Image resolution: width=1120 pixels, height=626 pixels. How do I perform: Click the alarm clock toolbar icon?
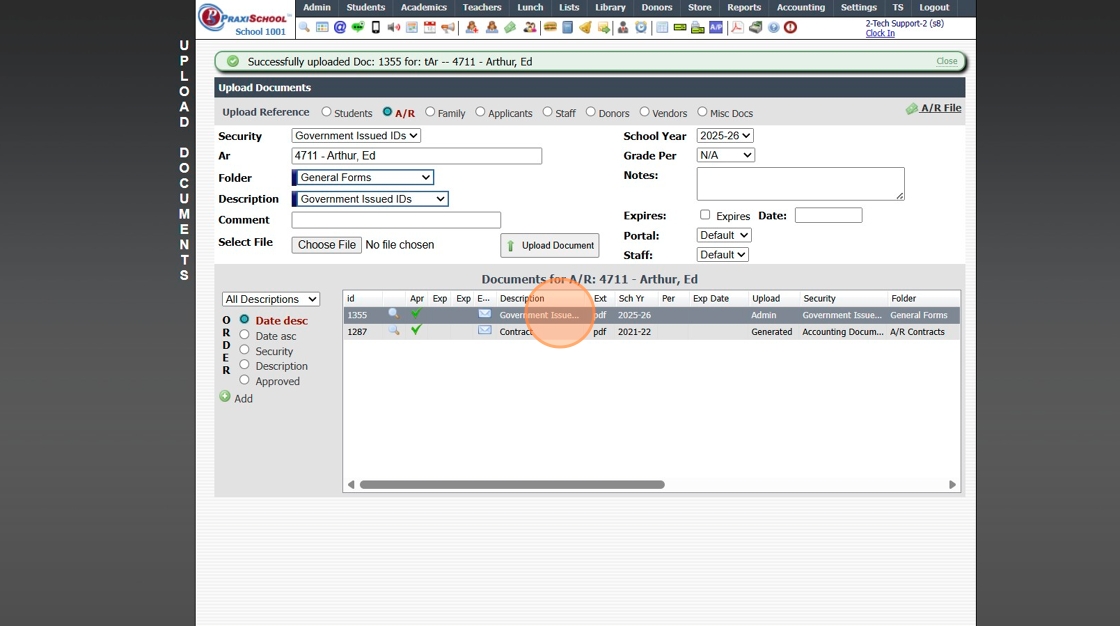pos(641,27)
